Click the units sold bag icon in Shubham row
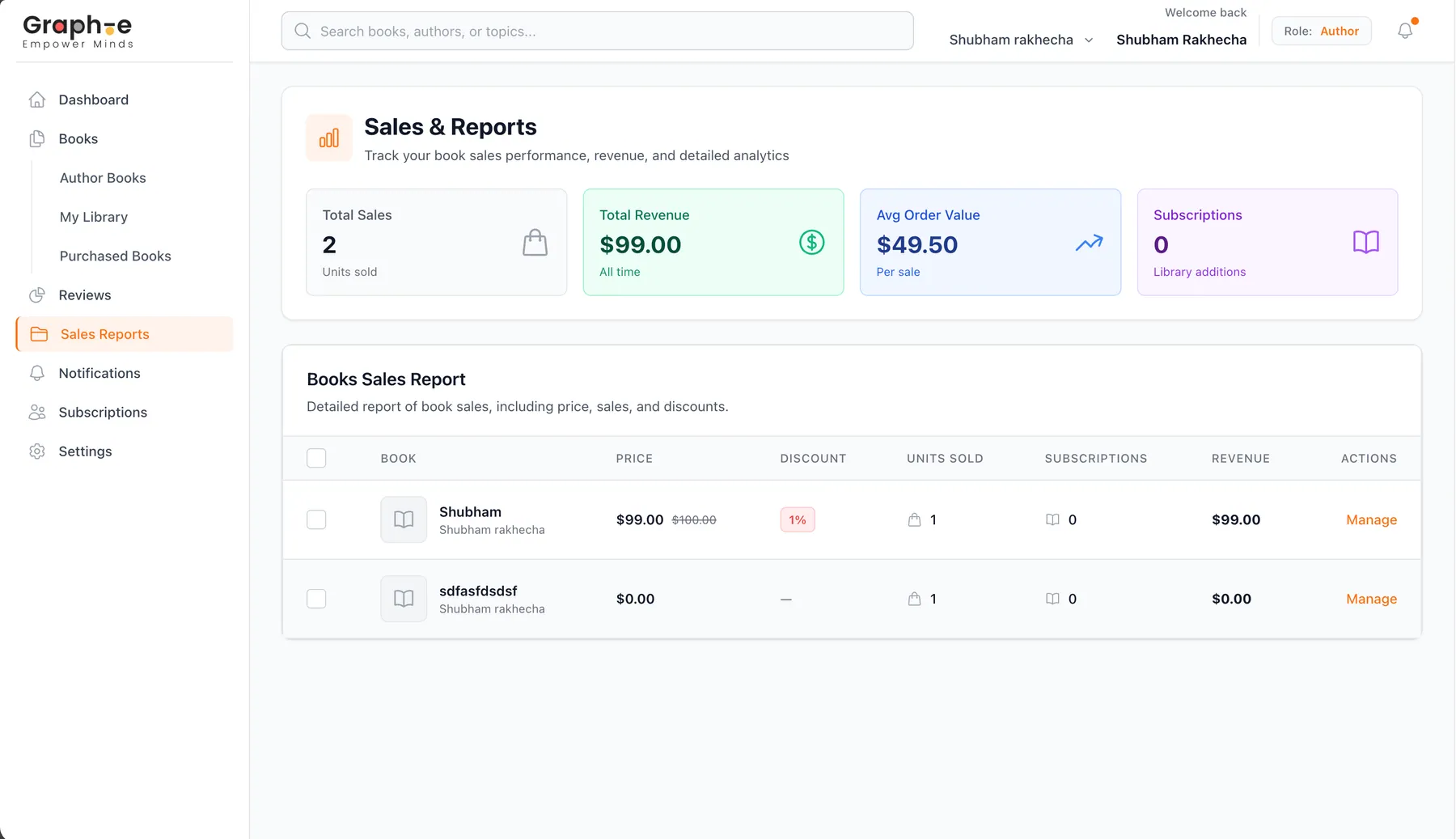 point(914,519)
